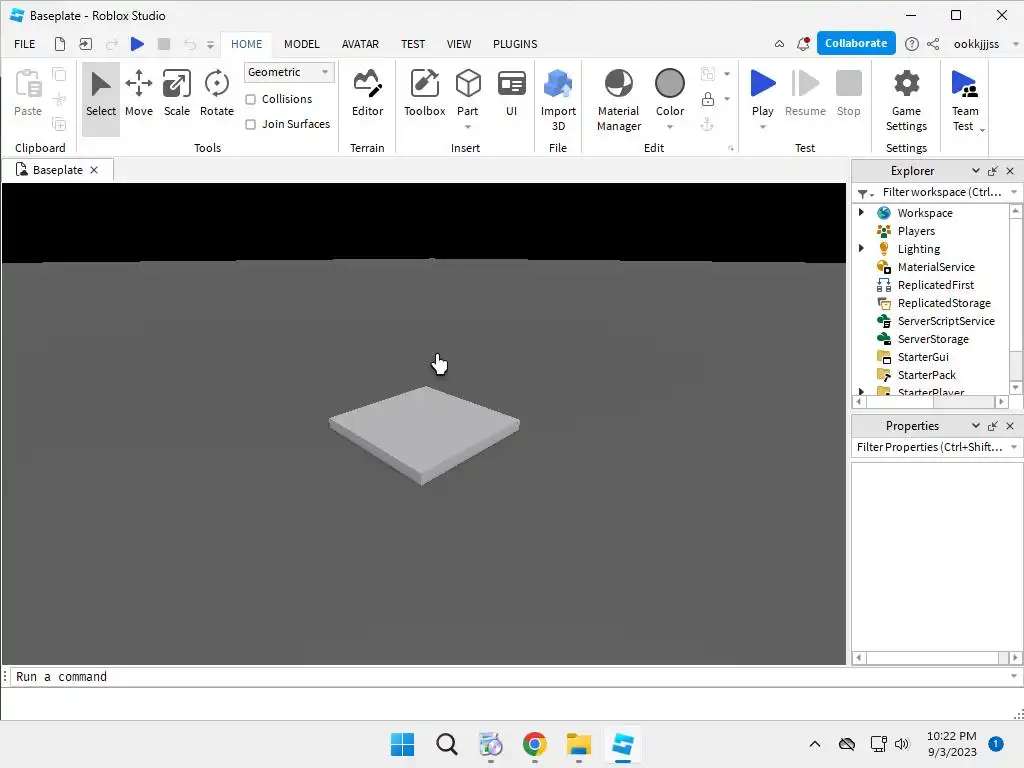The height and width of the screenshot is (768, 1024).
Task: Switch to the VIEW tab
Action: (x=458, y=44)
